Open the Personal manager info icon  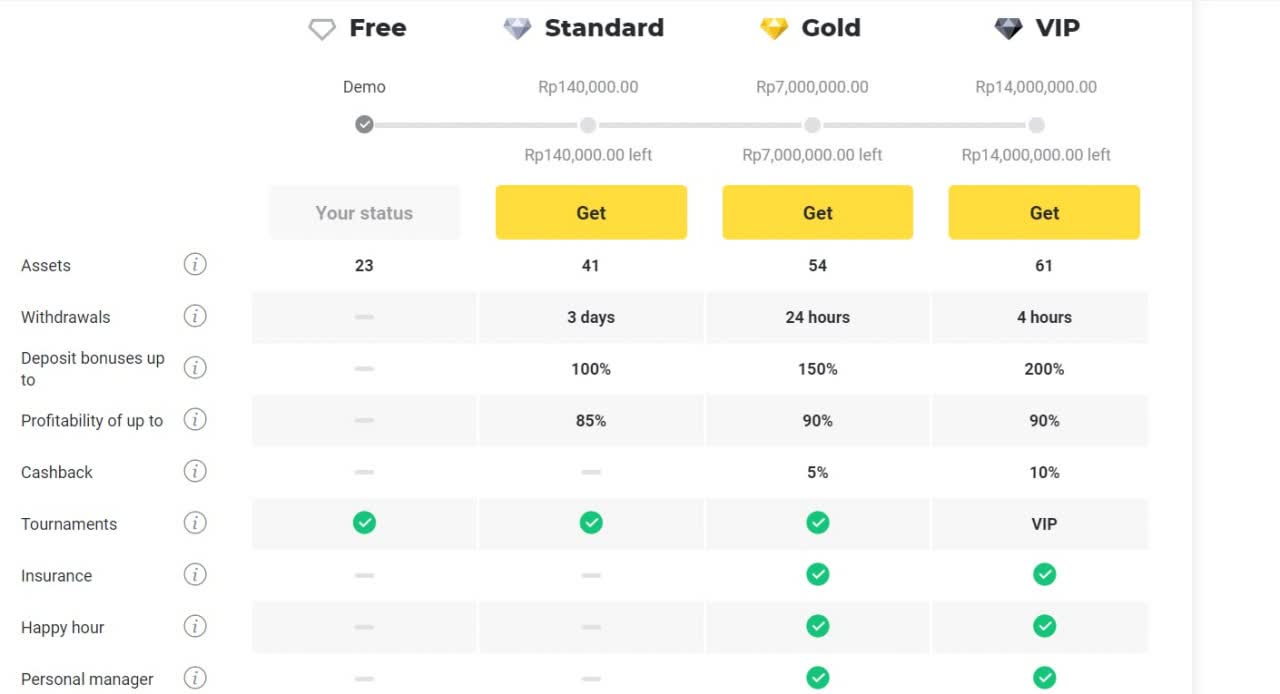coord(195,678)
